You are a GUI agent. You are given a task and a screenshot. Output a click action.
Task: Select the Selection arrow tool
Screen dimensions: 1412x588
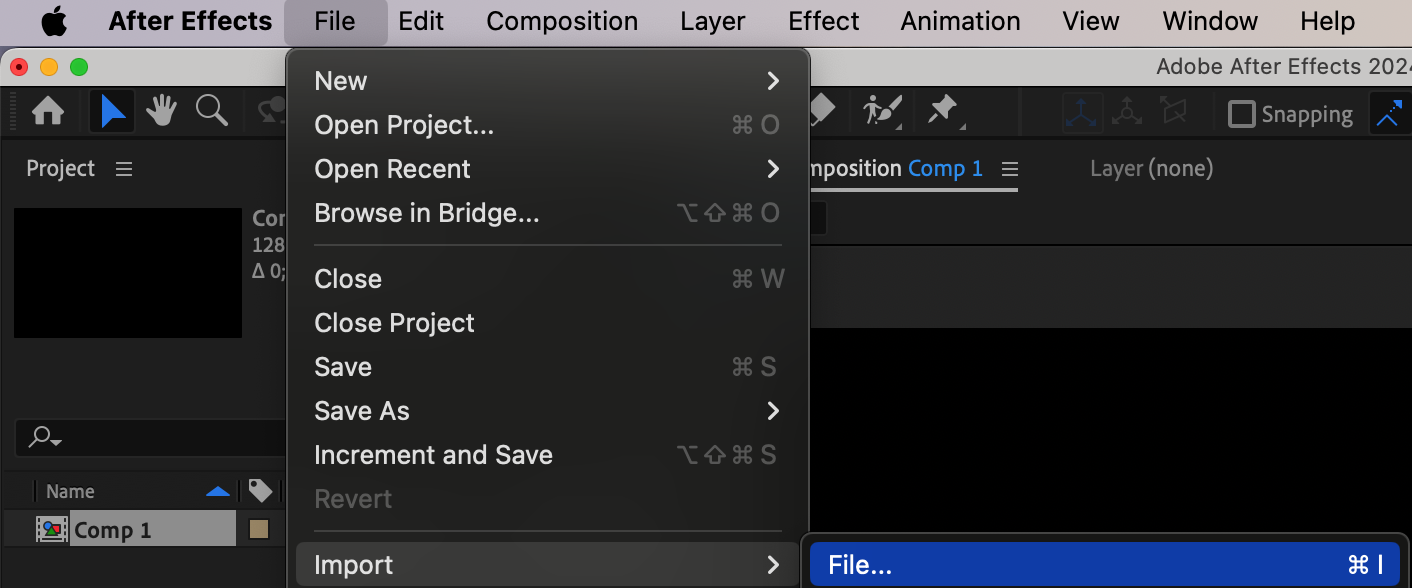112,112
